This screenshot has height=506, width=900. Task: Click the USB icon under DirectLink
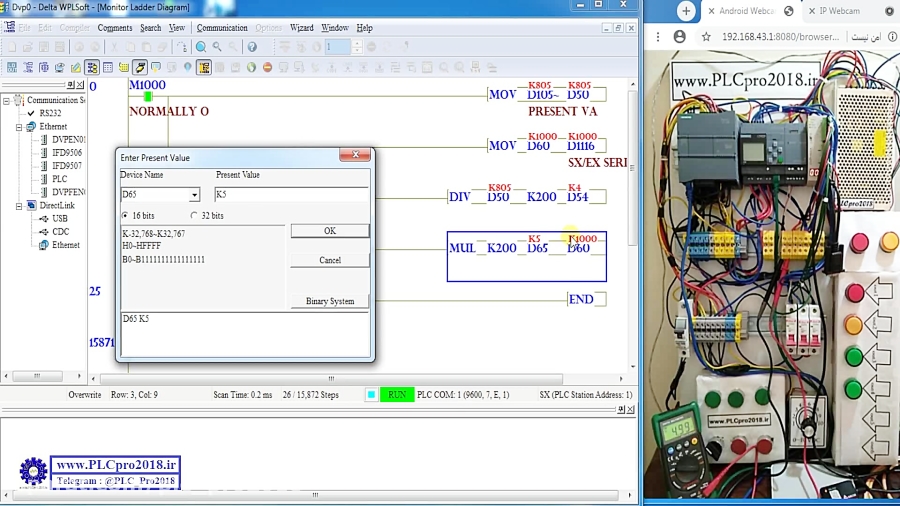coord(45,218)
